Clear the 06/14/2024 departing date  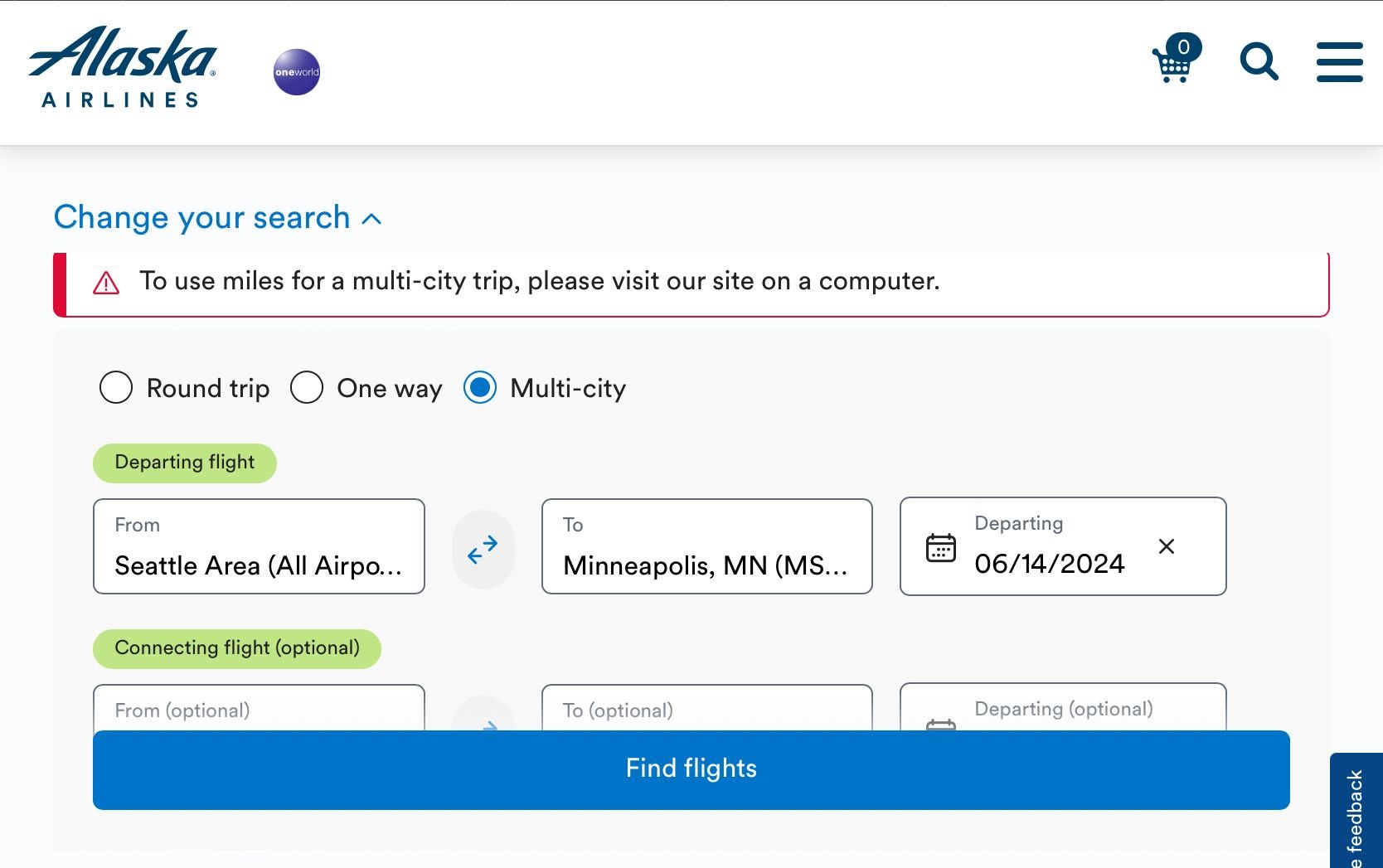tap(1166, 546)
